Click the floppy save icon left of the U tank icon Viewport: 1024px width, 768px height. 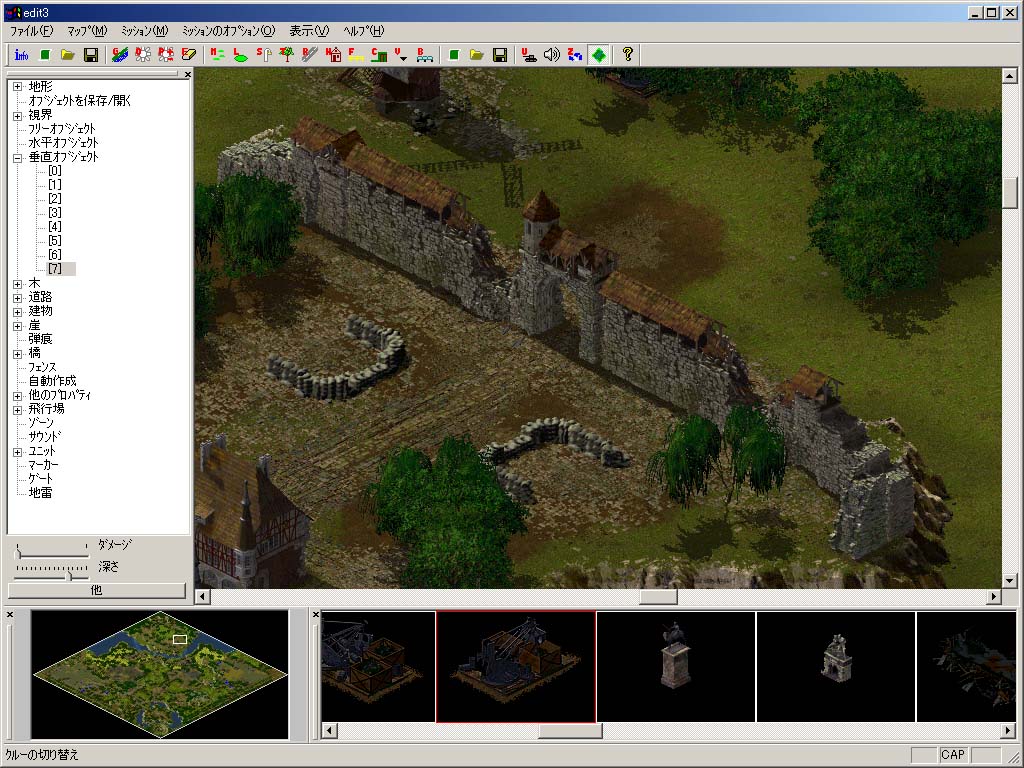500,55
